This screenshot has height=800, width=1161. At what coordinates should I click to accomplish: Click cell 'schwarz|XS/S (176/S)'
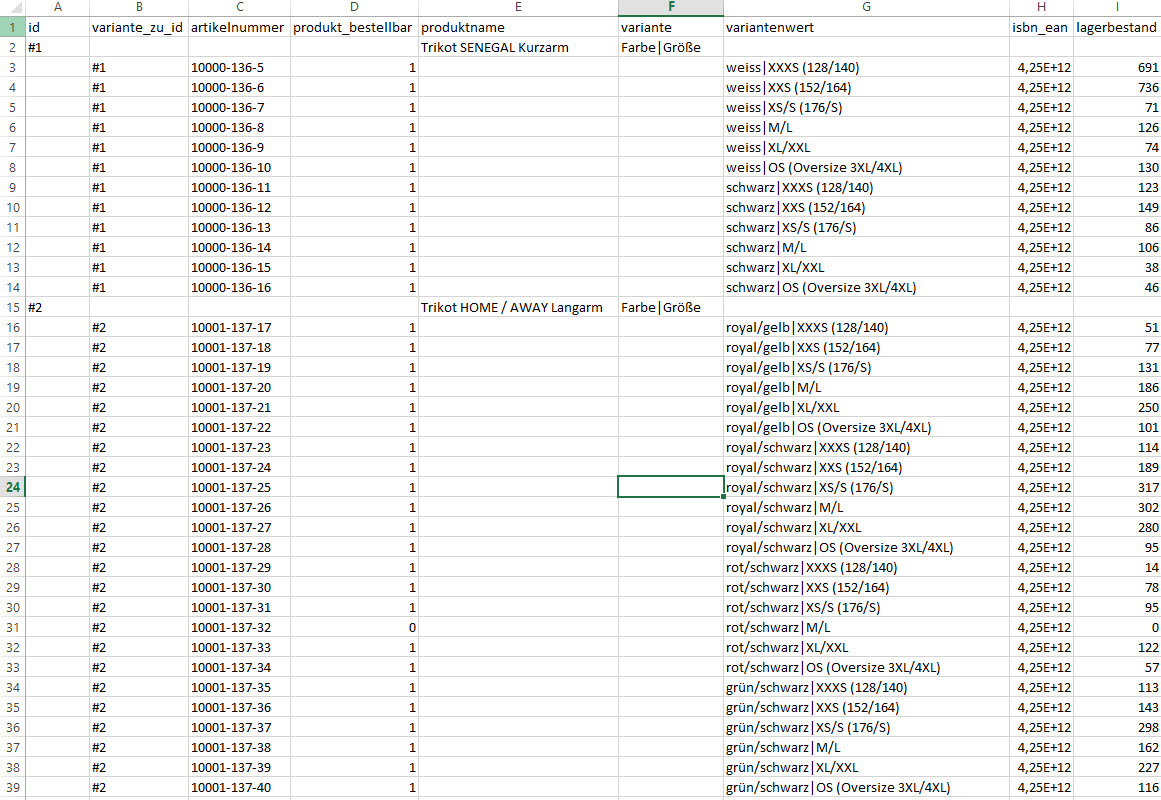(x=866, y=227)
